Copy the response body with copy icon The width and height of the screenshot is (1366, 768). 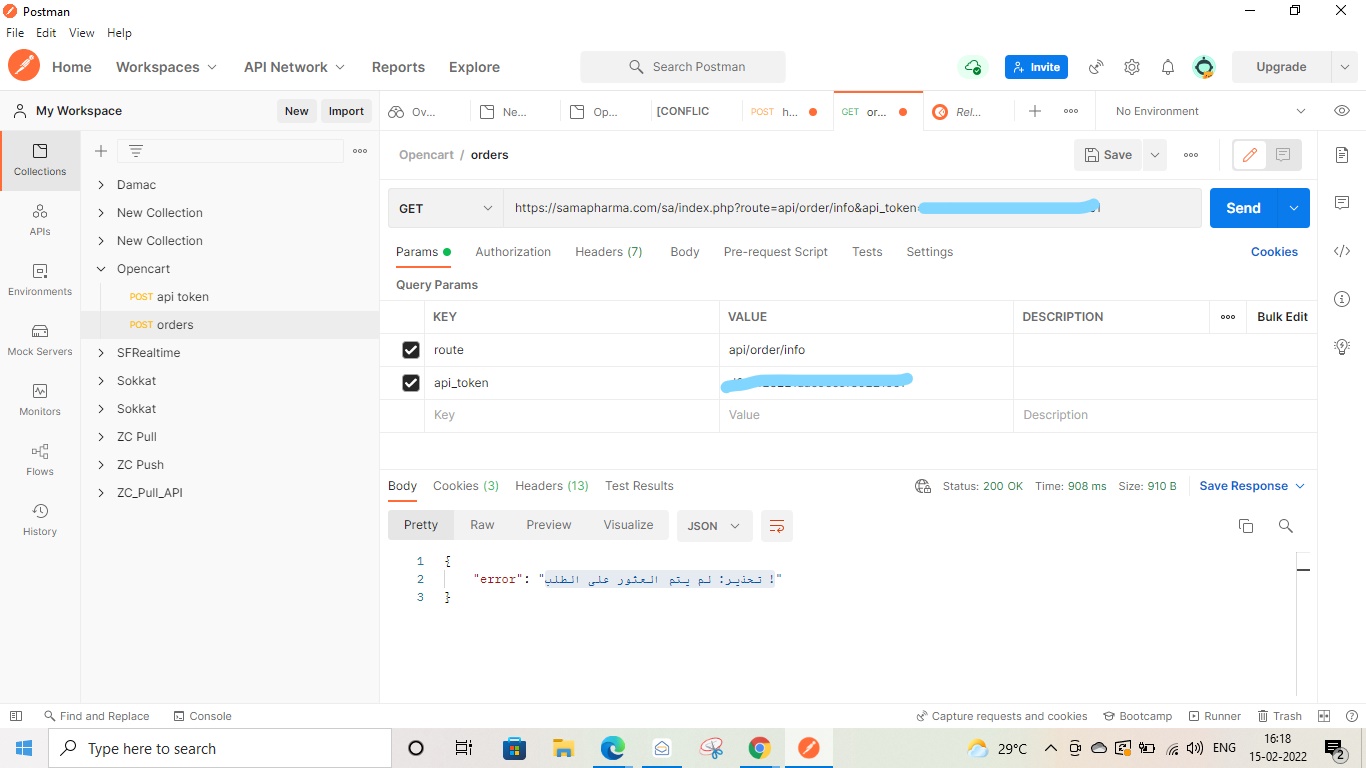coord(1246,526)
